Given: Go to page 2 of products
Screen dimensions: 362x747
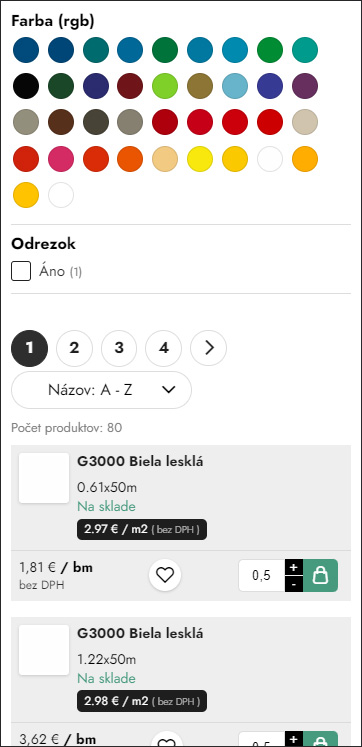Looking at the screenshot, I should pyautogui.click(x=74, y=348).
